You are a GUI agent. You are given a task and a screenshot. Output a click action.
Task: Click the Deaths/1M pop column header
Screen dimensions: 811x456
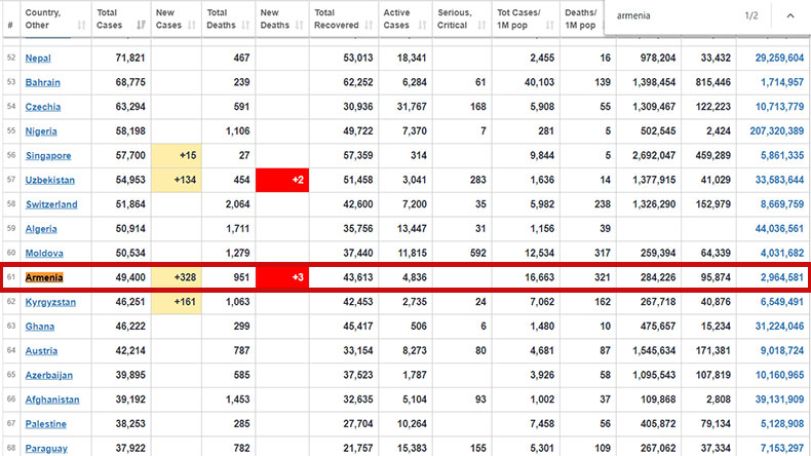pos(581,19)
